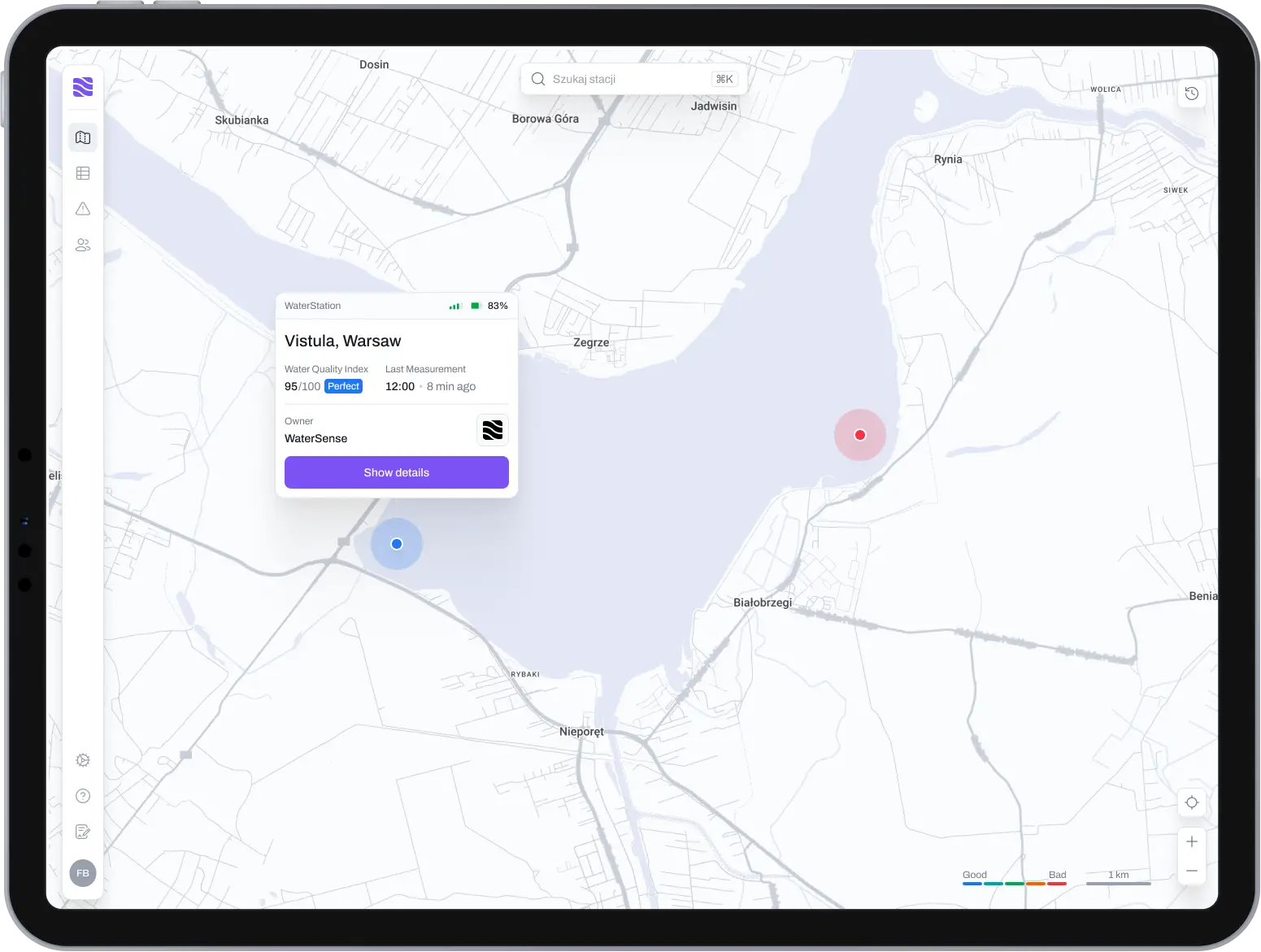Open the table list view icon
The image size is (1261, 952).
point(83,173)
